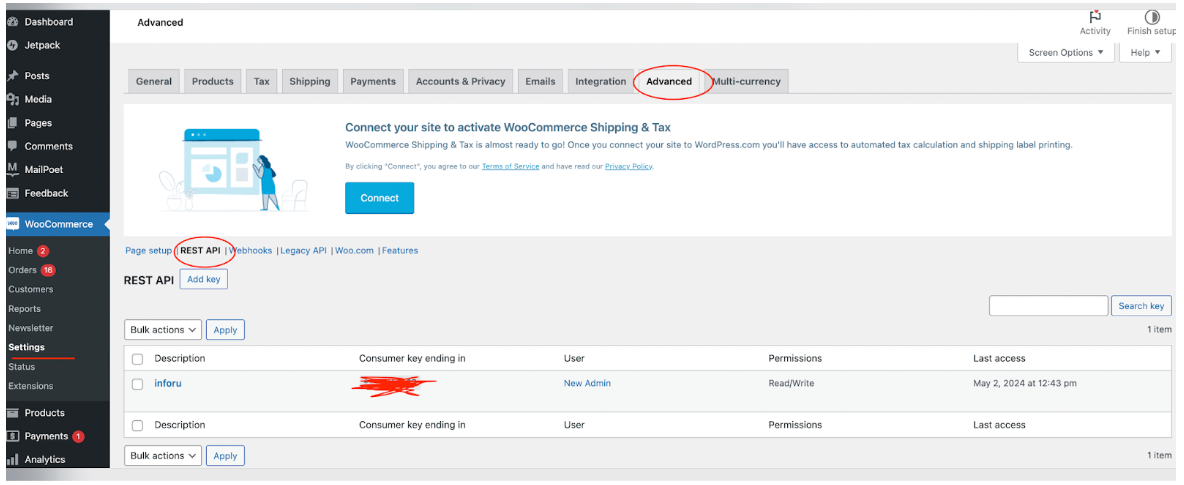Click the Comments bubble icon
The image size is (1184, 485).
[x=12, y=146]
